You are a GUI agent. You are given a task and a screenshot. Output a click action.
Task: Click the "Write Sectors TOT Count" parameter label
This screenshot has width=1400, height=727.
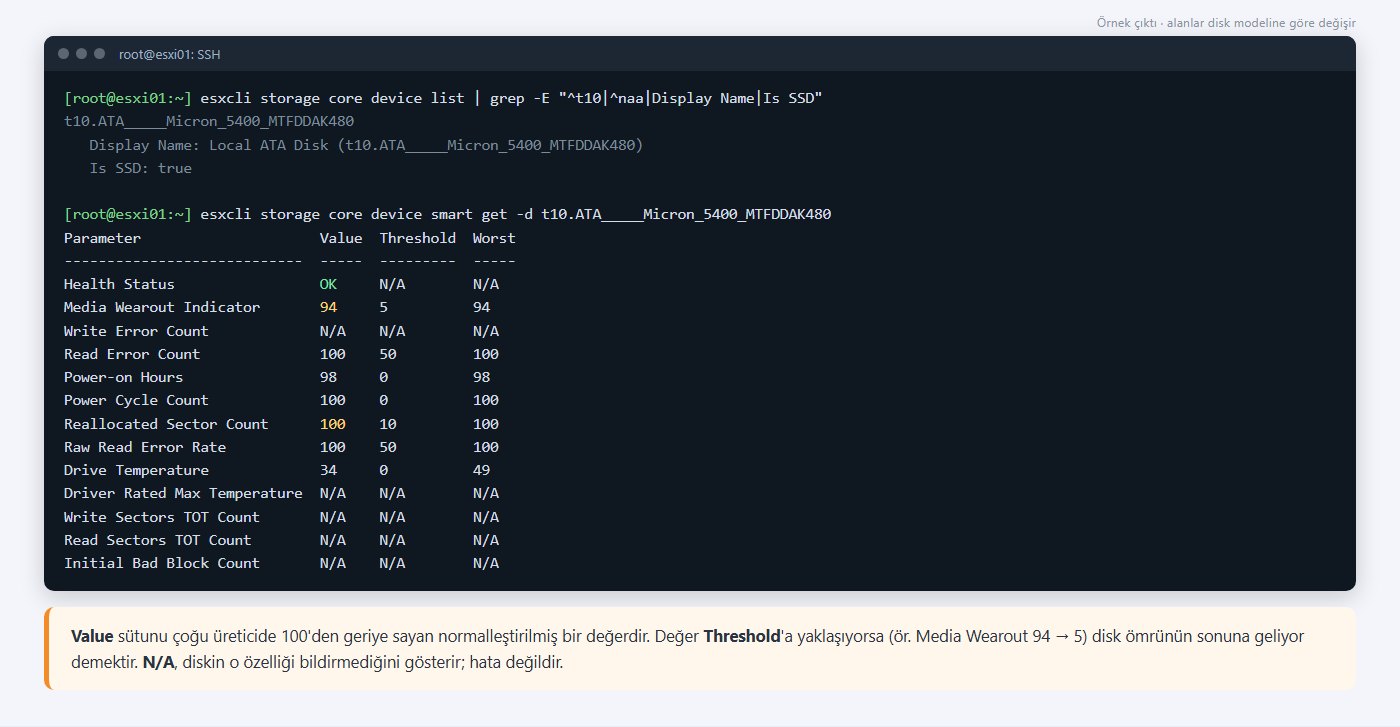pos(162,517)
